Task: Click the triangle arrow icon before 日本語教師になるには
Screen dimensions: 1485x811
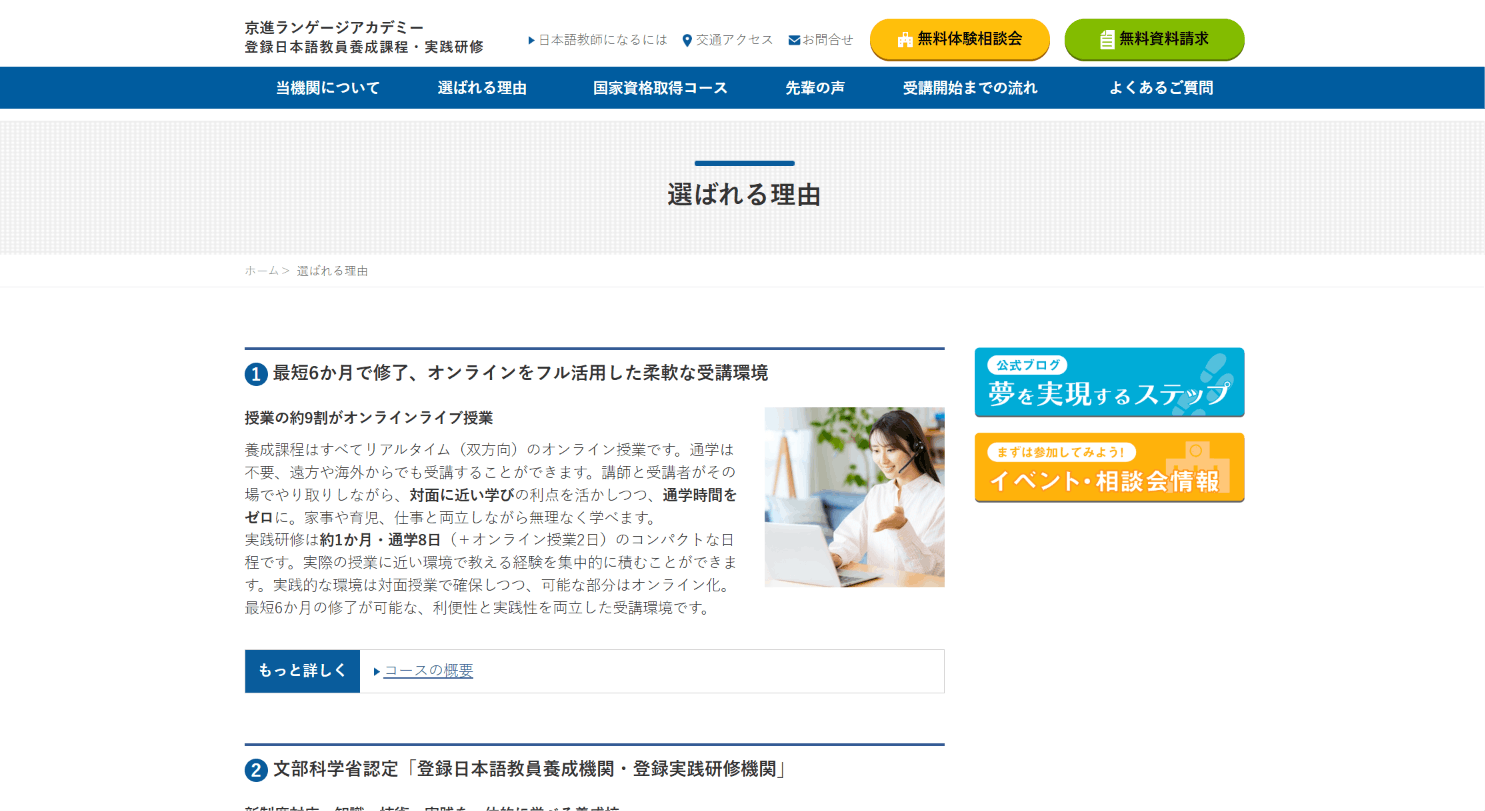Action: [532, 41]
